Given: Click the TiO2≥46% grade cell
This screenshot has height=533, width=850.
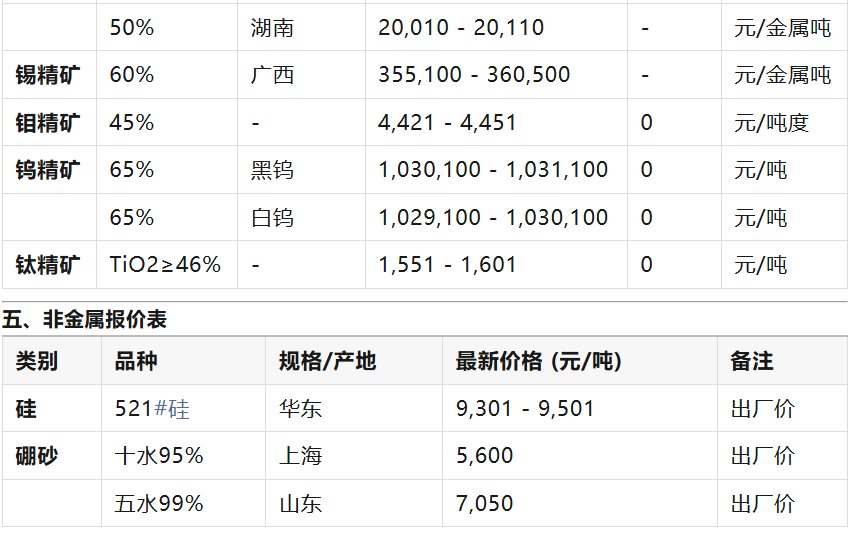Looking at the screenshot, I should pos(165,265).
